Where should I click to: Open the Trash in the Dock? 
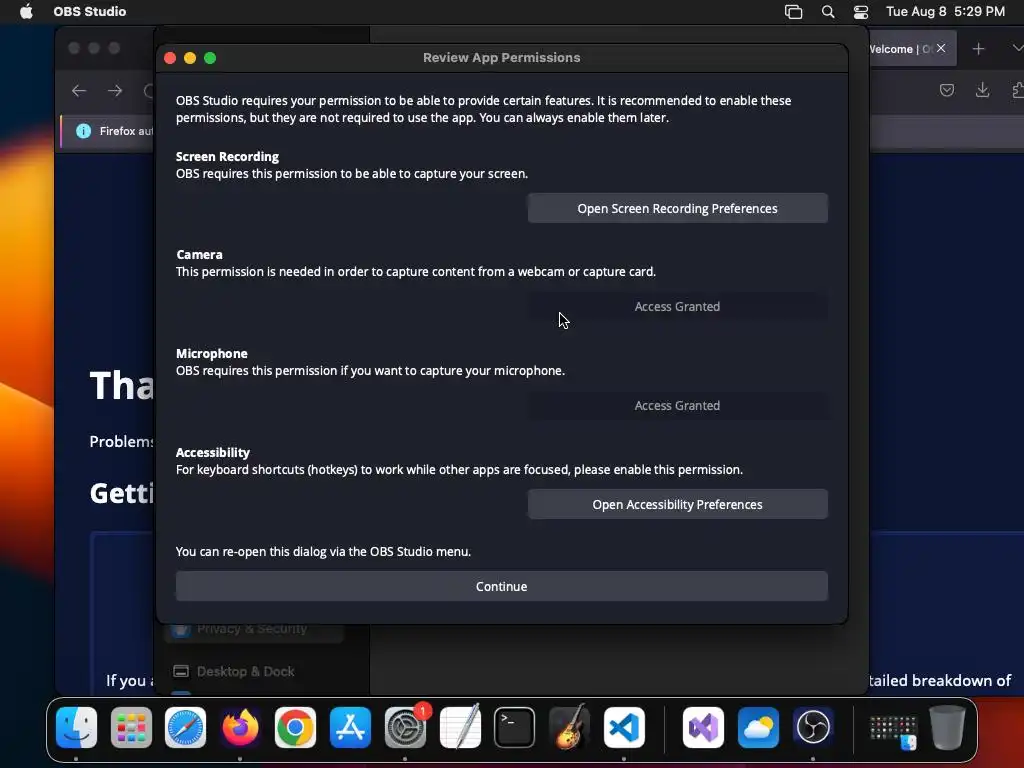coord(948,727)
